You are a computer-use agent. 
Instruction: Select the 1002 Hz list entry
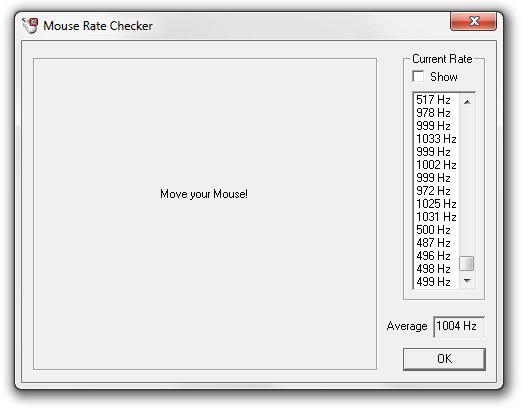(436, 165)
